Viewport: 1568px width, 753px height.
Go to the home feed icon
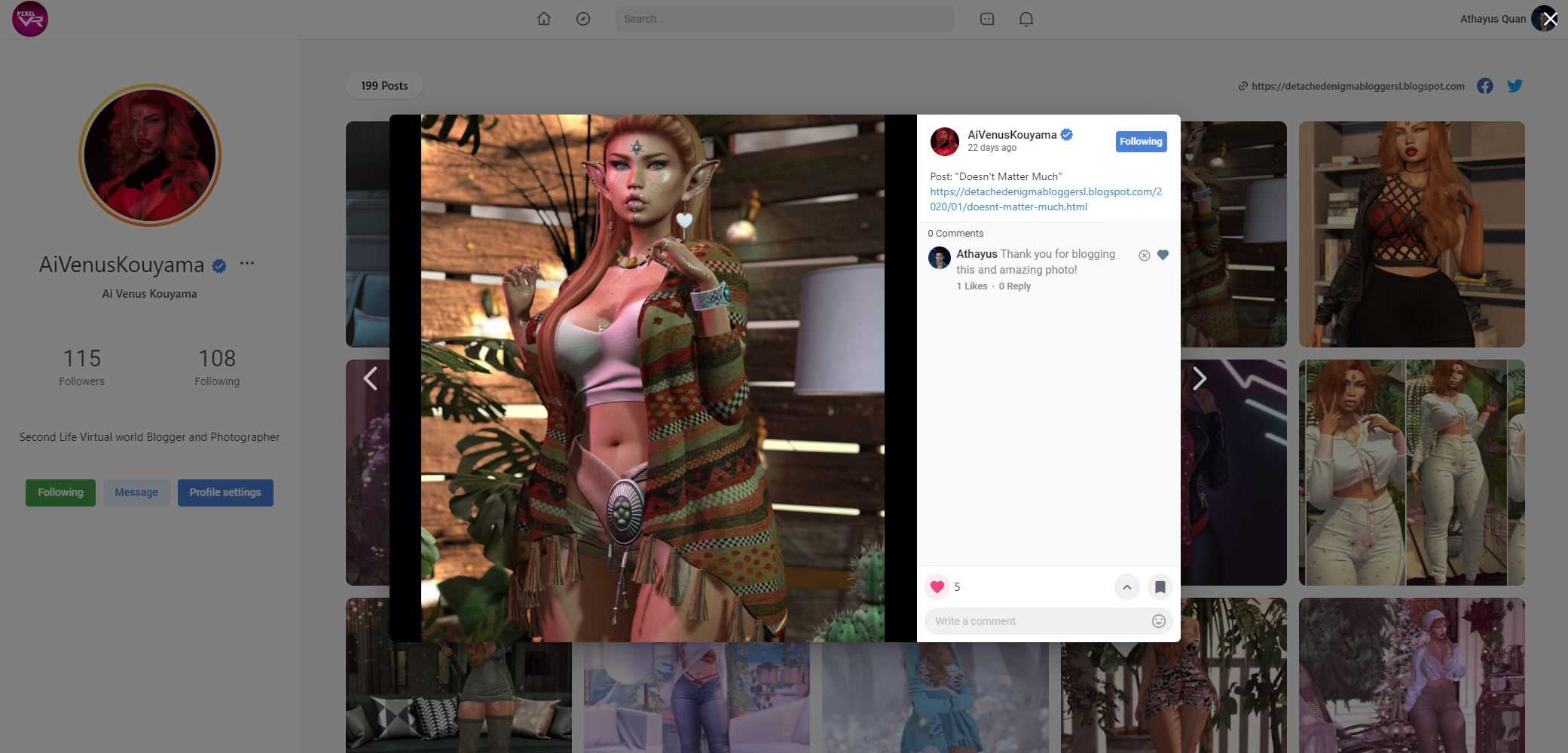click(x=543, y=19)
